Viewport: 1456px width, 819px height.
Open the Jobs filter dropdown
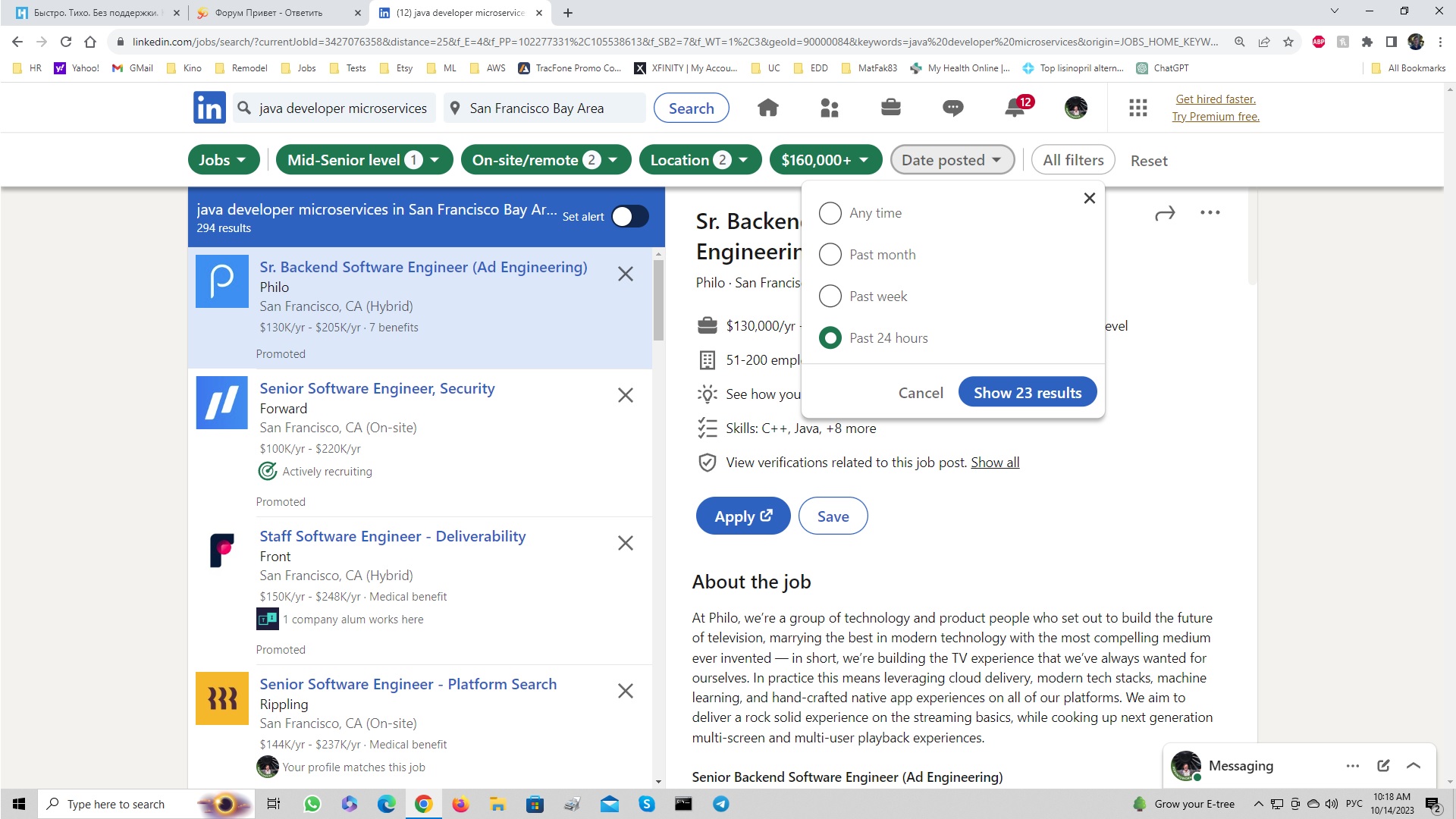tap(224, 160)
